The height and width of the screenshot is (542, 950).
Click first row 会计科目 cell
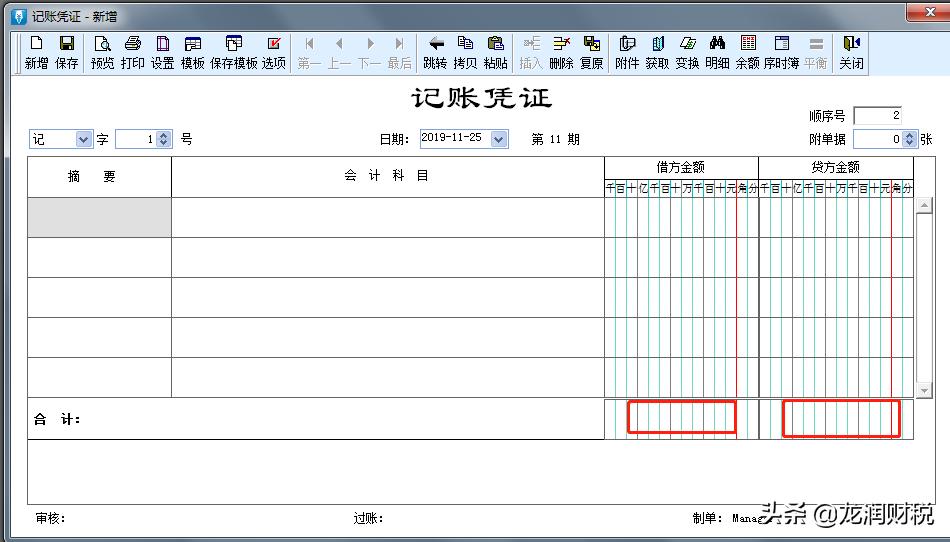pyautogui.click(x=388, y=217)
